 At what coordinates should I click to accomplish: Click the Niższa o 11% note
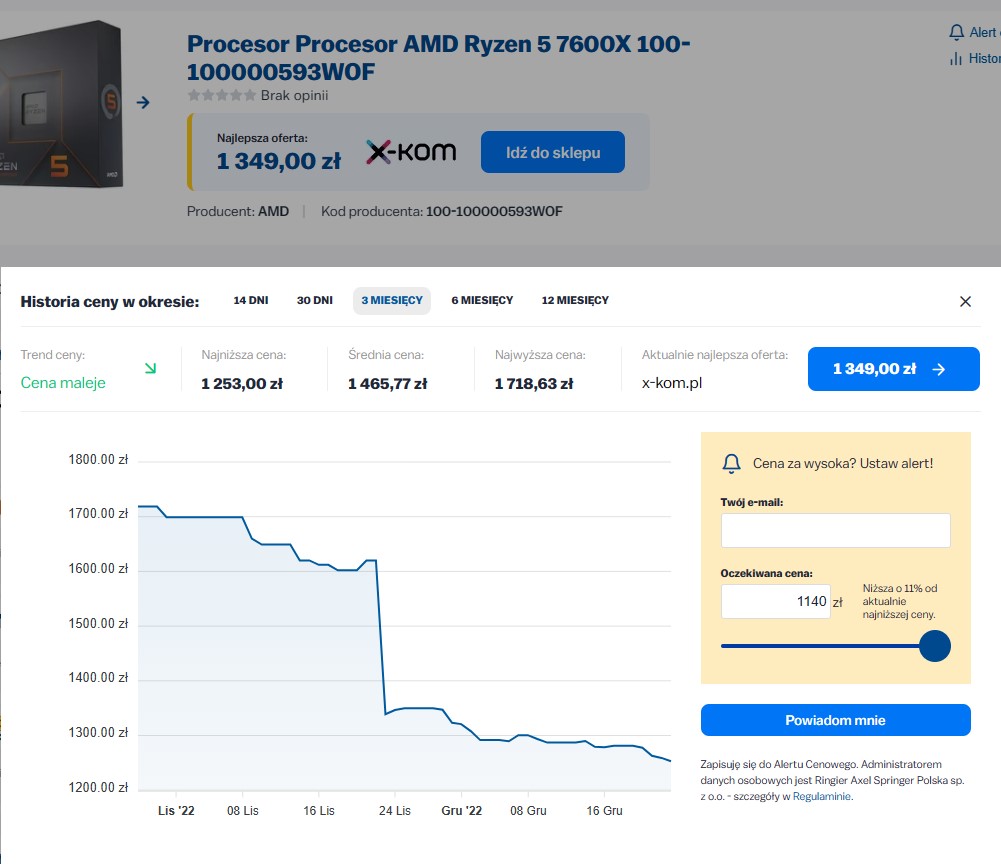pos(899,602)
